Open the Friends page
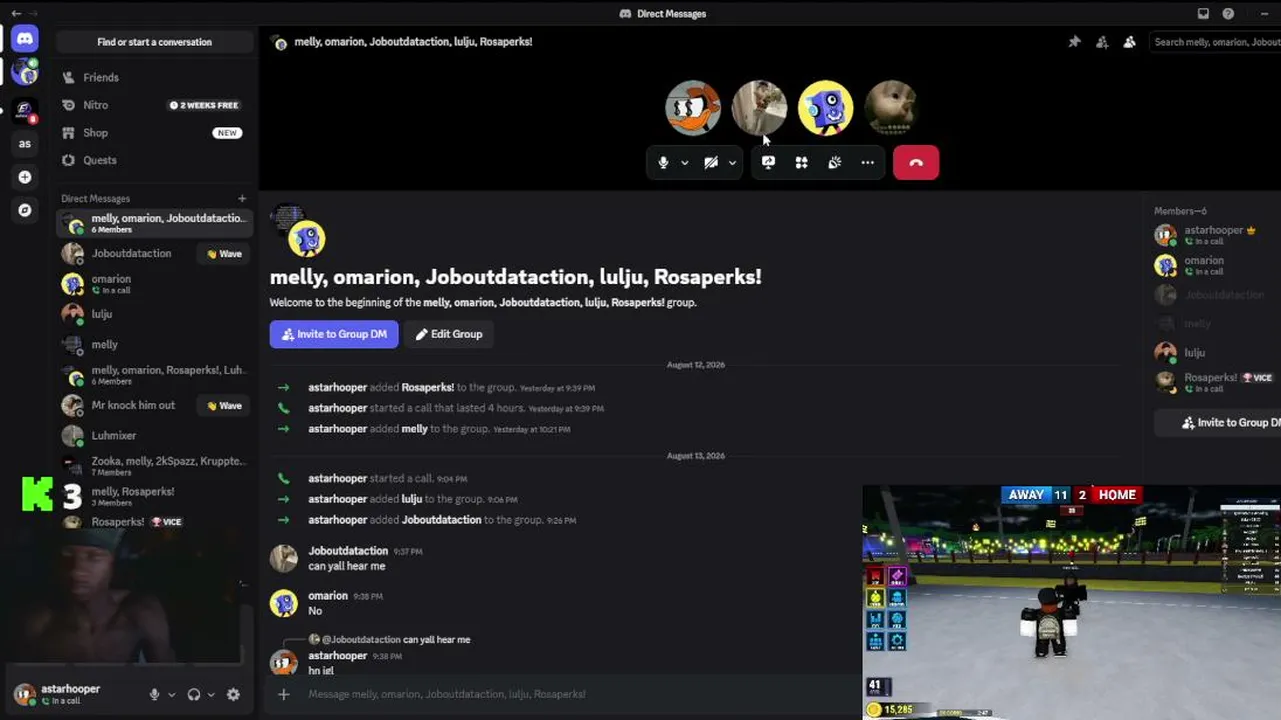1281x720 pixels. click(154, 77)
